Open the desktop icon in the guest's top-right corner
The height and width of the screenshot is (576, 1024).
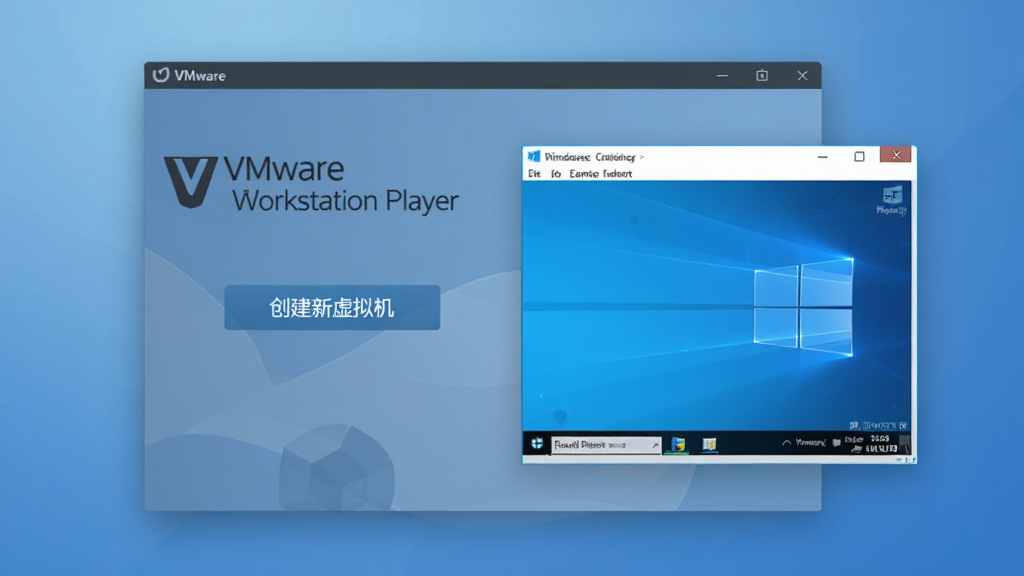coord(892,200)
